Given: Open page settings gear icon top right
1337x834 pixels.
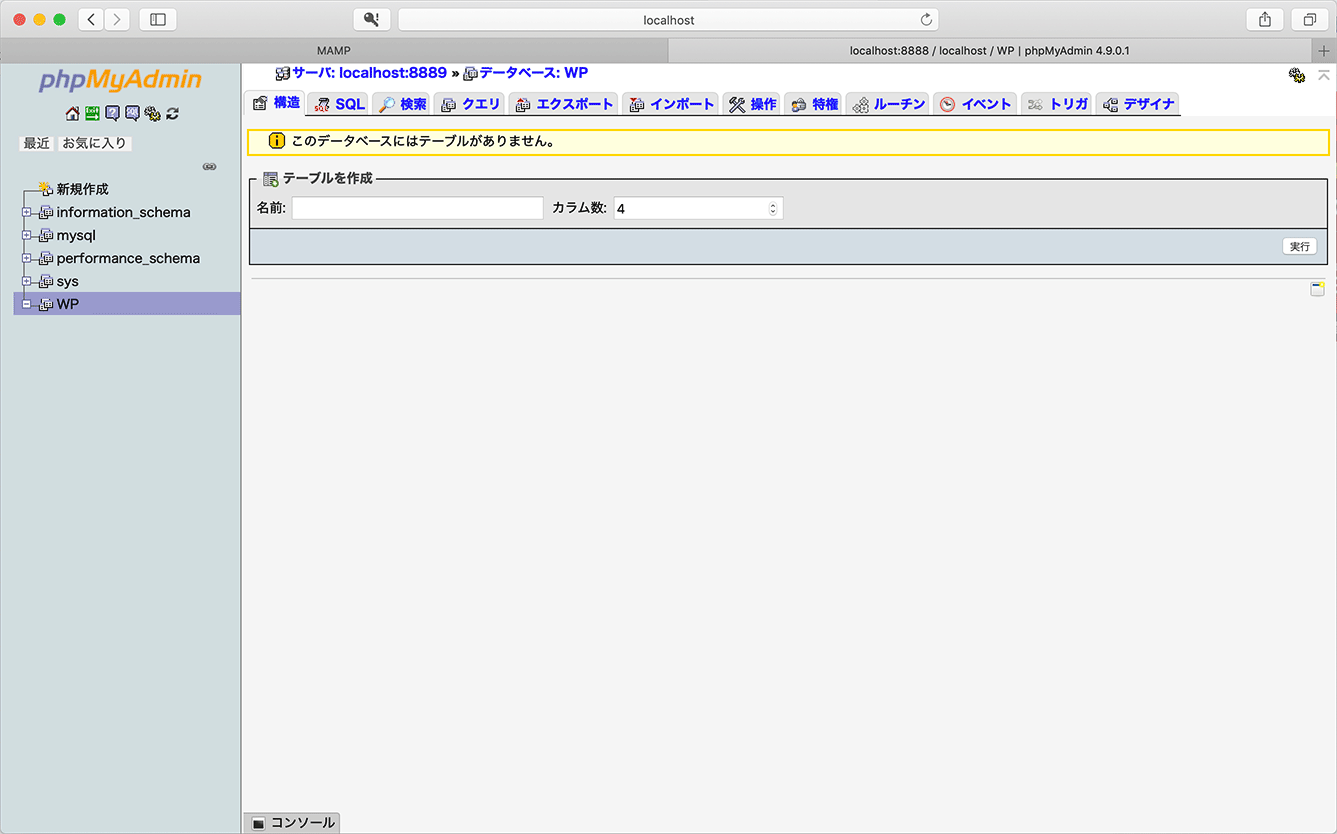Looking at the screenshot, I should 1297,75.
